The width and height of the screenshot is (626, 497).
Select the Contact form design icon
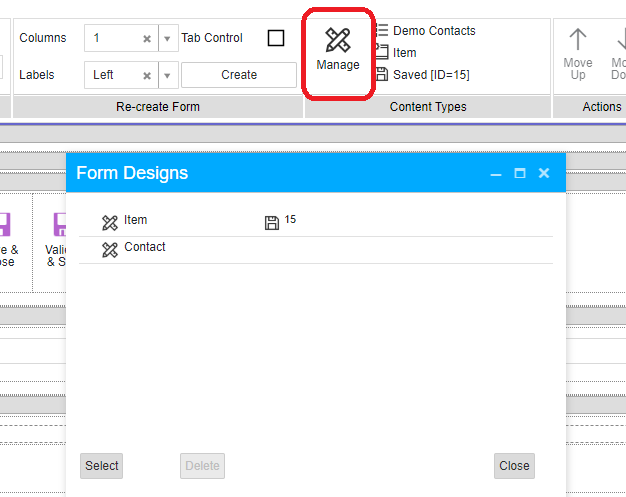pyautogui.click(x=110, y=249)
